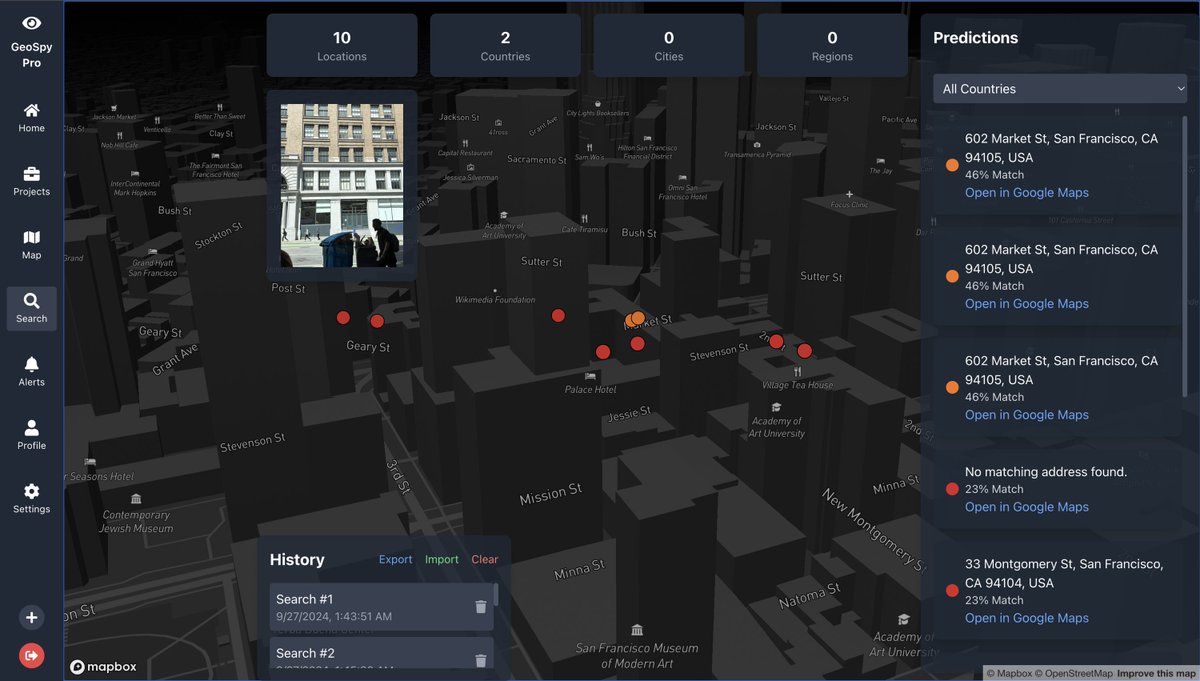Image resolution: width=1200 pixels, height=681 pixels.
Task: Select Search #2 history entry
Action: [381, 653]
